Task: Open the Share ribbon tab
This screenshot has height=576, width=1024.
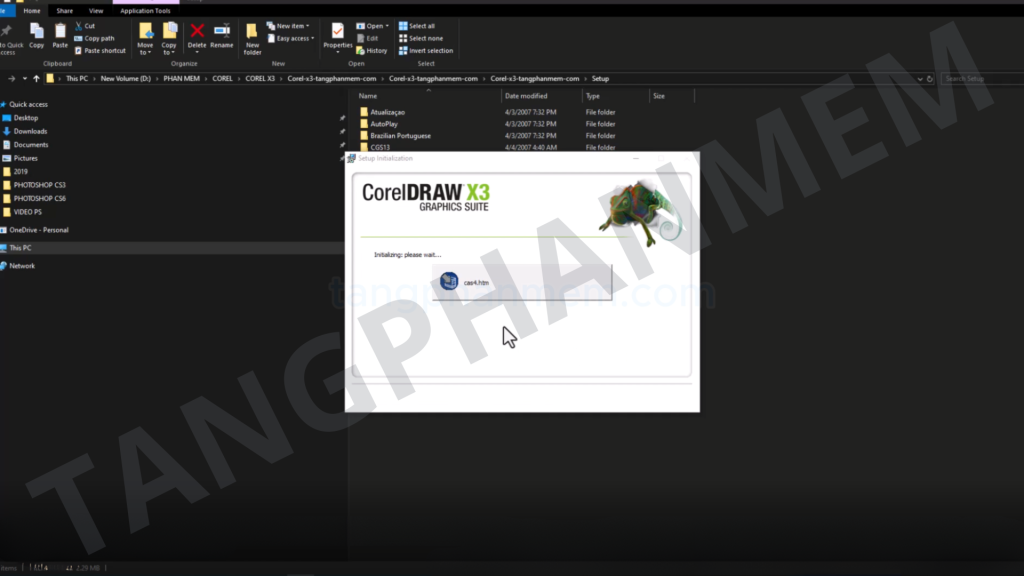Action: (x=64, y=11)
